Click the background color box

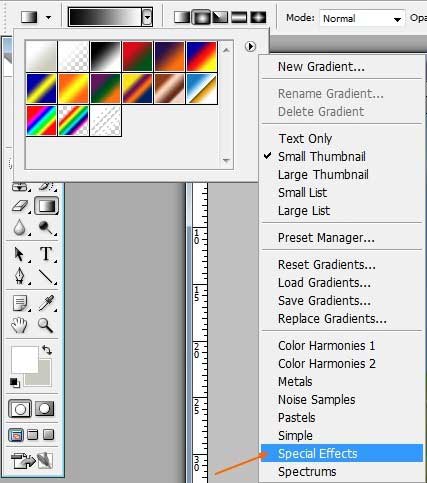coord(45,379)
